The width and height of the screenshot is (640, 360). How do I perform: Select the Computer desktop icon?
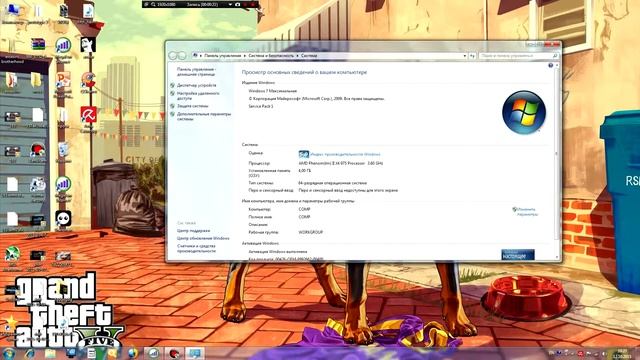click(x=13, y=13)
